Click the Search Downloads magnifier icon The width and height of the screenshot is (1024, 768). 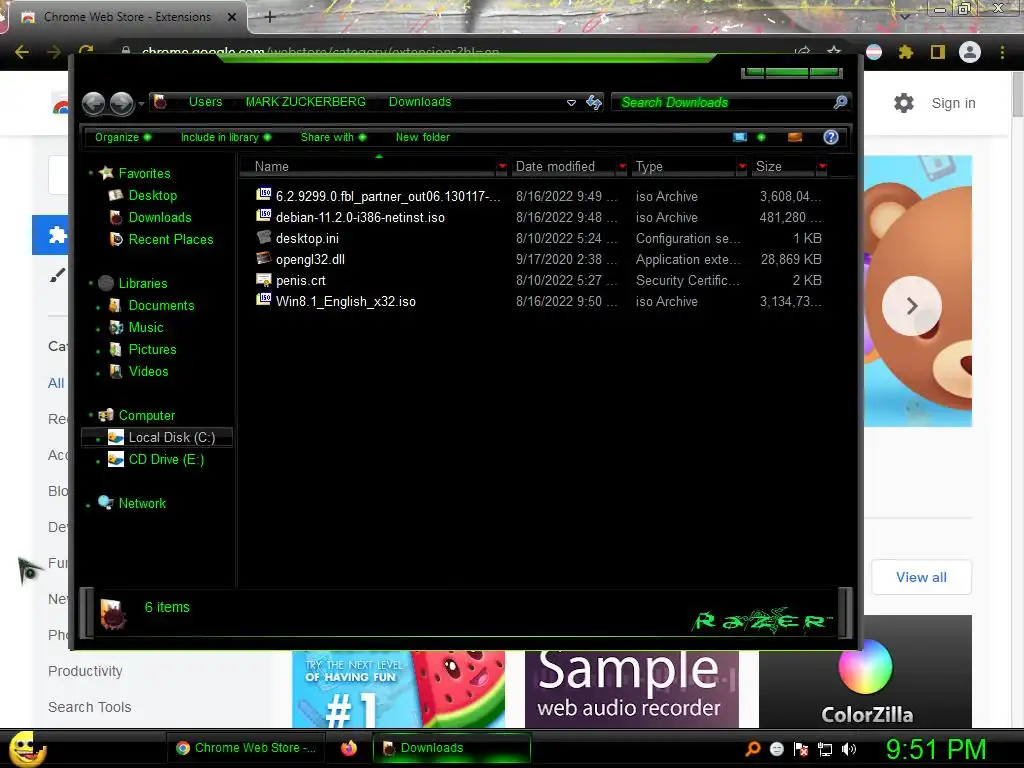[x=840, y=102]
